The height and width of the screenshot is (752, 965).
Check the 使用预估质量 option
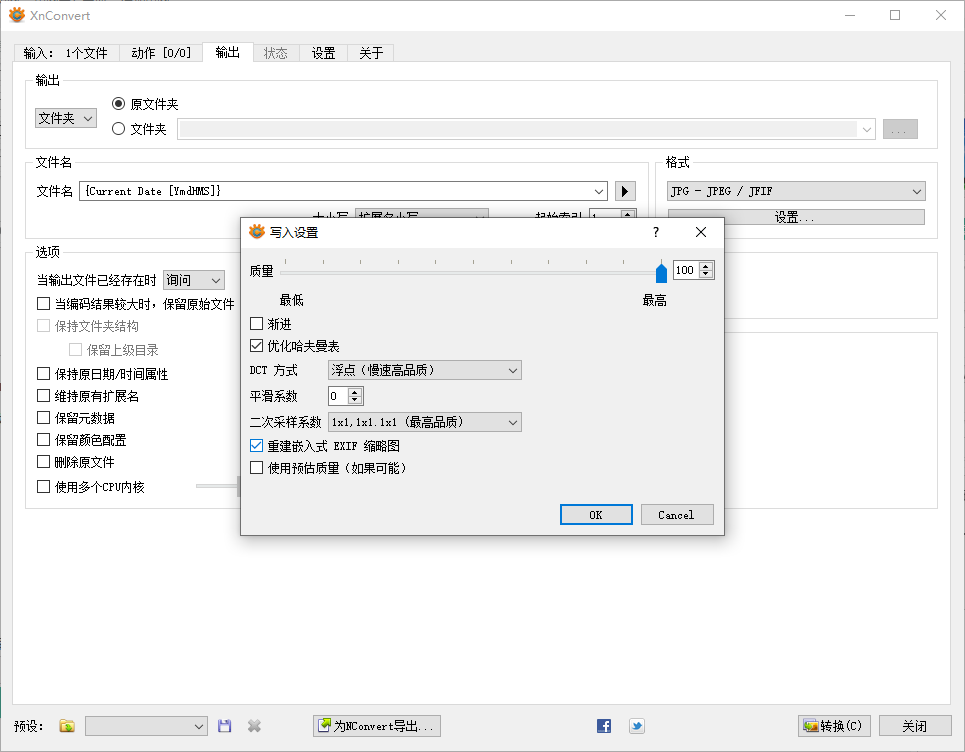(x=257, y=469)
